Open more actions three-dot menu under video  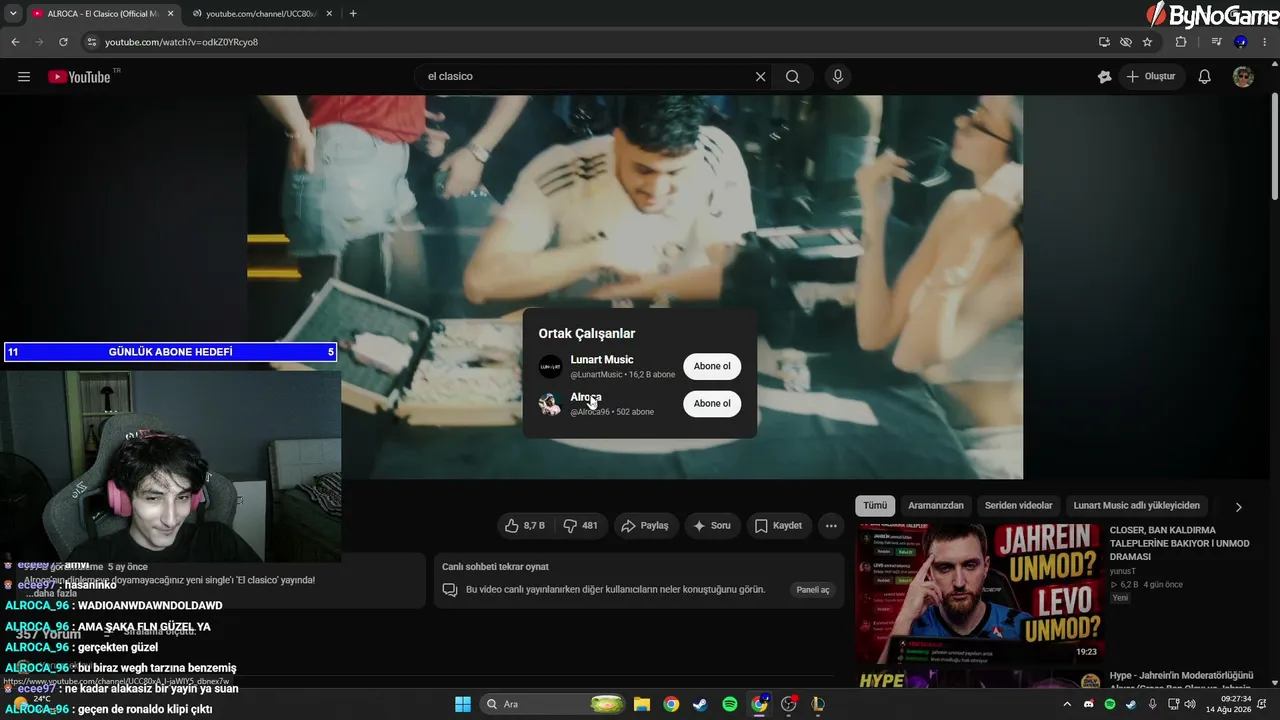coord(831,526)
